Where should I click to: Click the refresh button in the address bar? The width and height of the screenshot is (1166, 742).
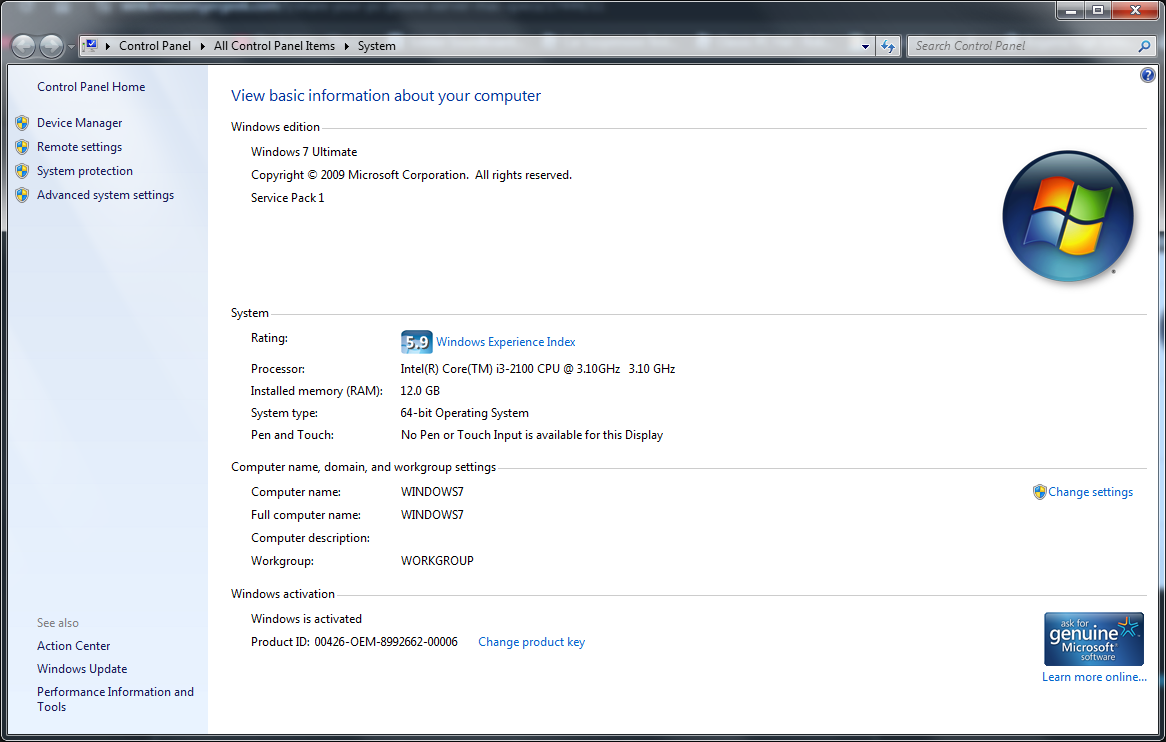click(888, 46)
